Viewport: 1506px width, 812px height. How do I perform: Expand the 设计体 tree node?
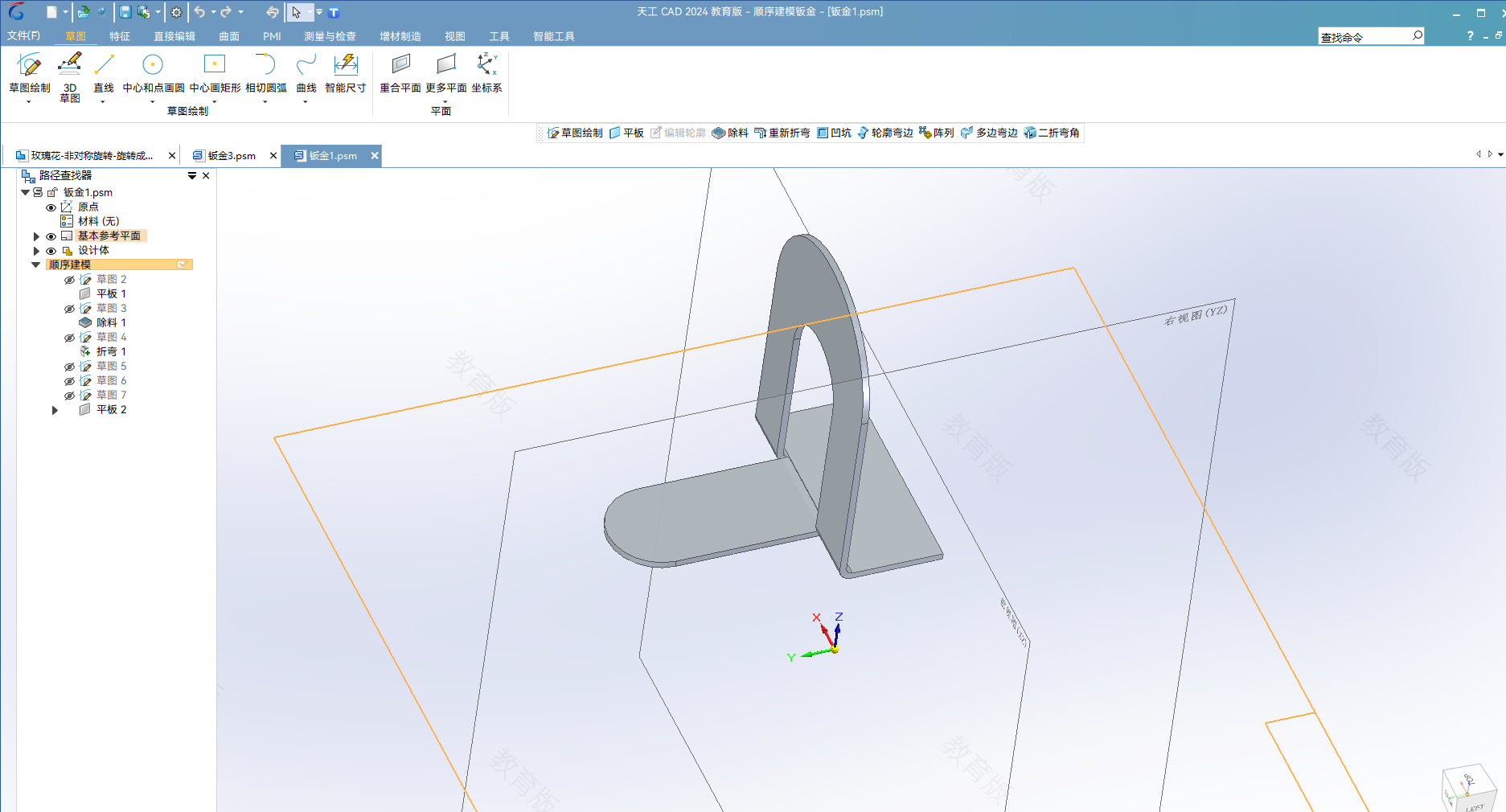tap(36, 251)
